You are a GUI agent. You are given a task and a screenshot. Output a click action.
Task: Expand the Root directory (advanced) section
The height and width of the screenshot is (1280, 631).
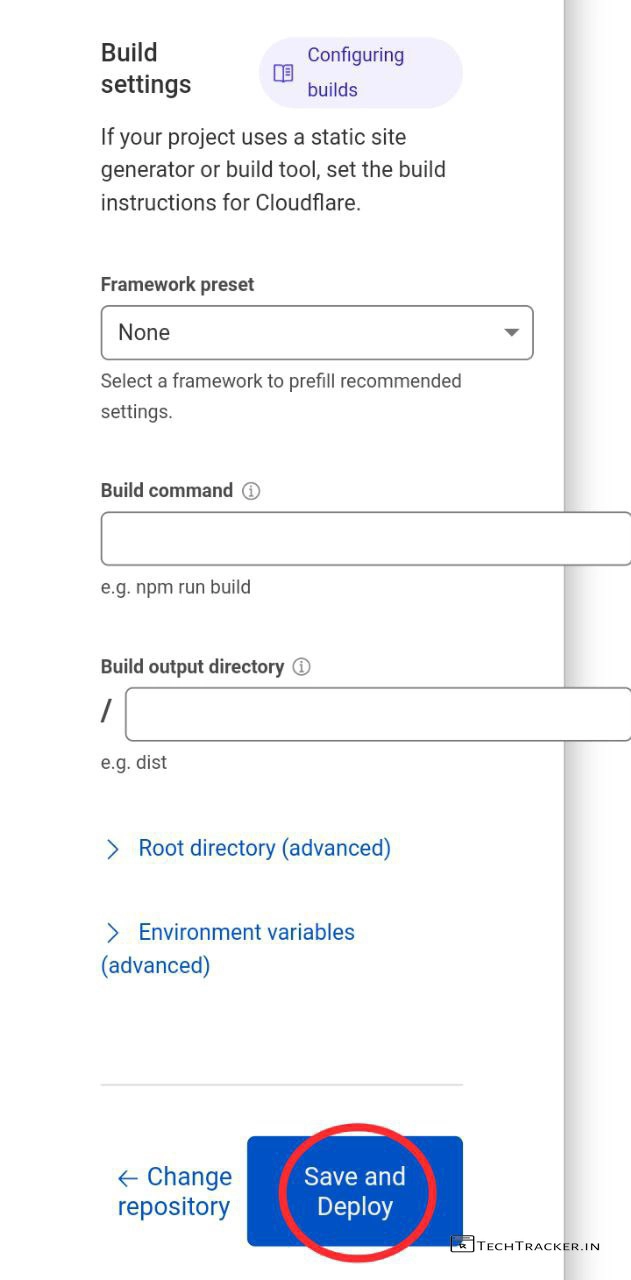pos(264,849)
